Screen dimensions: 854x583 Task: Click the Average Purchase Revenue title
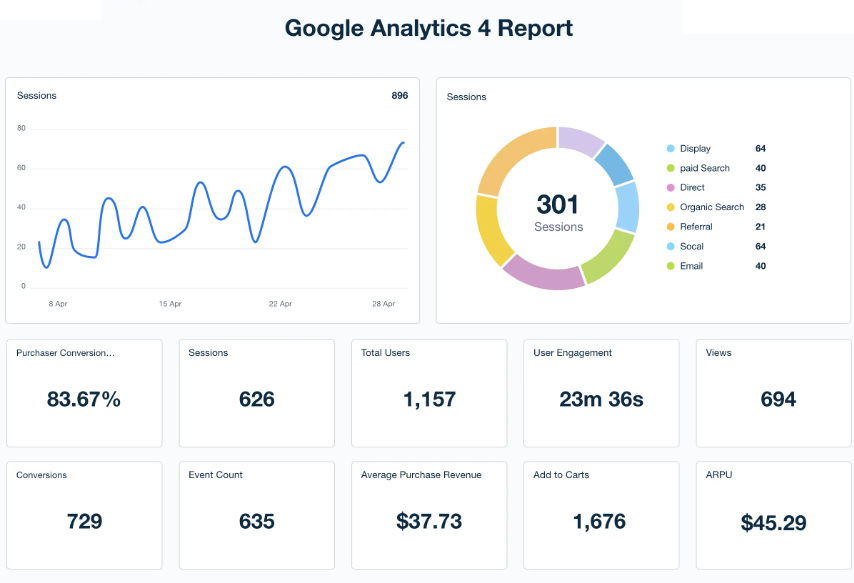pyautogui.click(x=421, y=475)
